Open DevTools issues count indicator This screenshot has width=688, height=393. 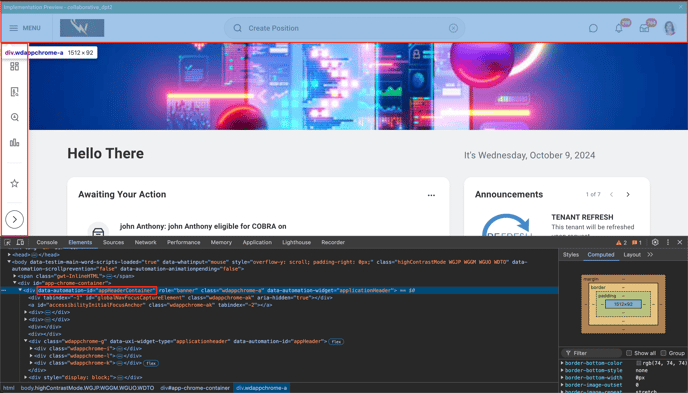coord(637,243)
